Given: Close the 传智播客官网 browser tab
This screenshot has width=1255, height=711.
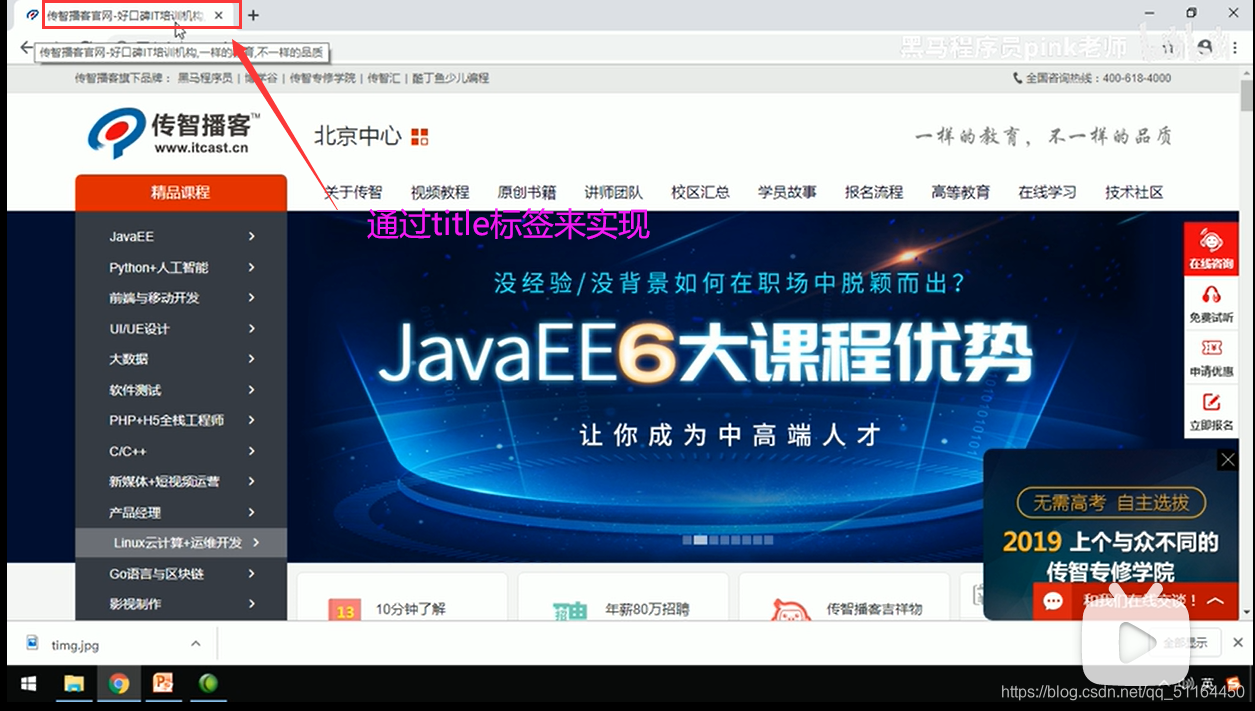Looking at the screenshot, I should (219, 15).
